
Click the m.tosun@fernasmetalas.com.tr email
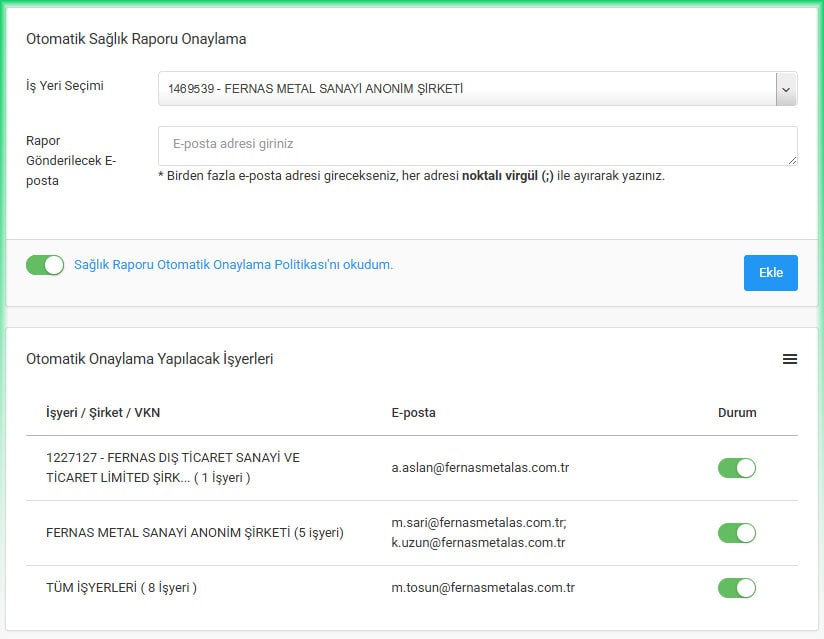tap(482, 588)
